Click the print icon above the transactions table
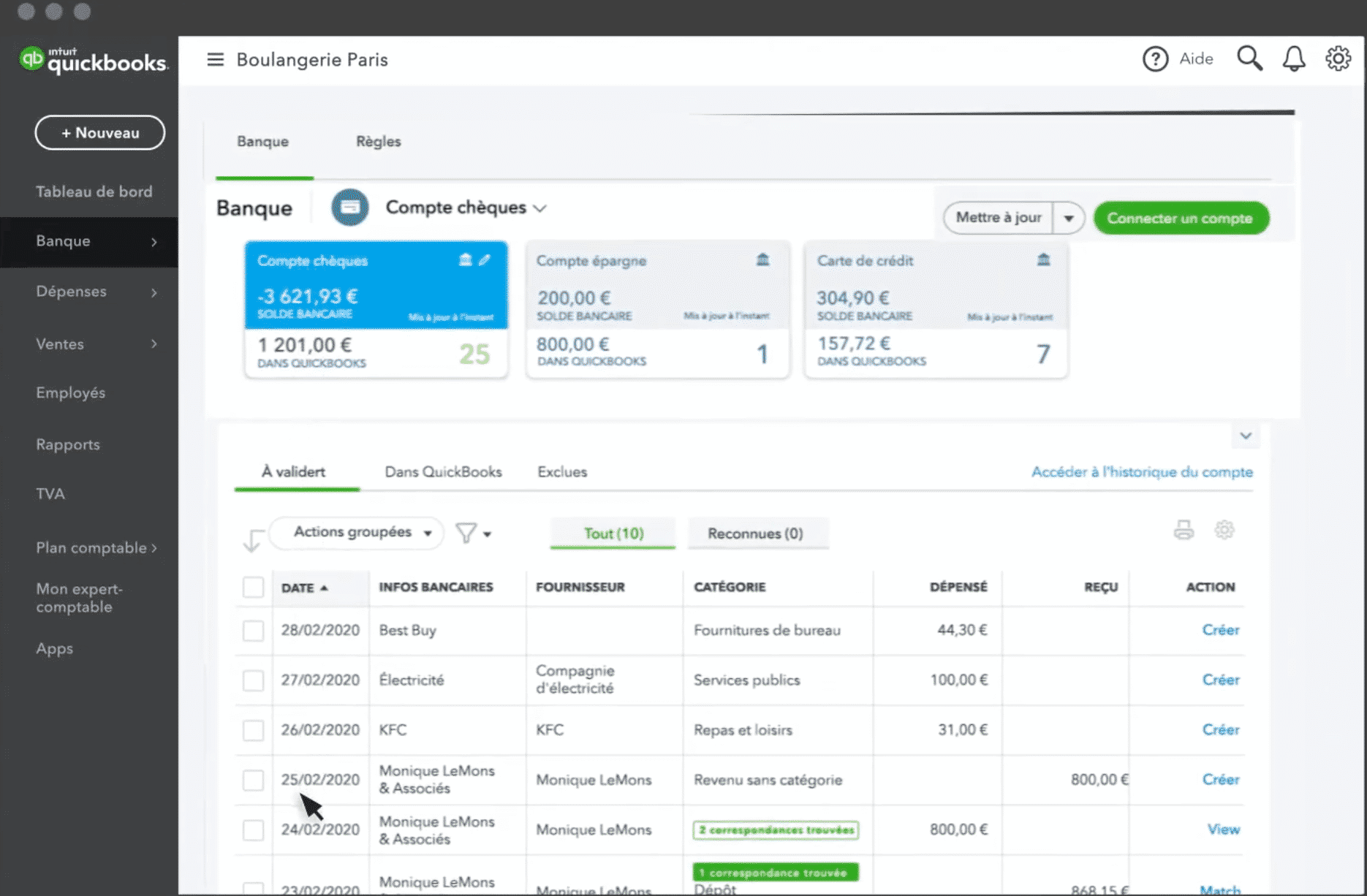 [x=1184, y=531]
